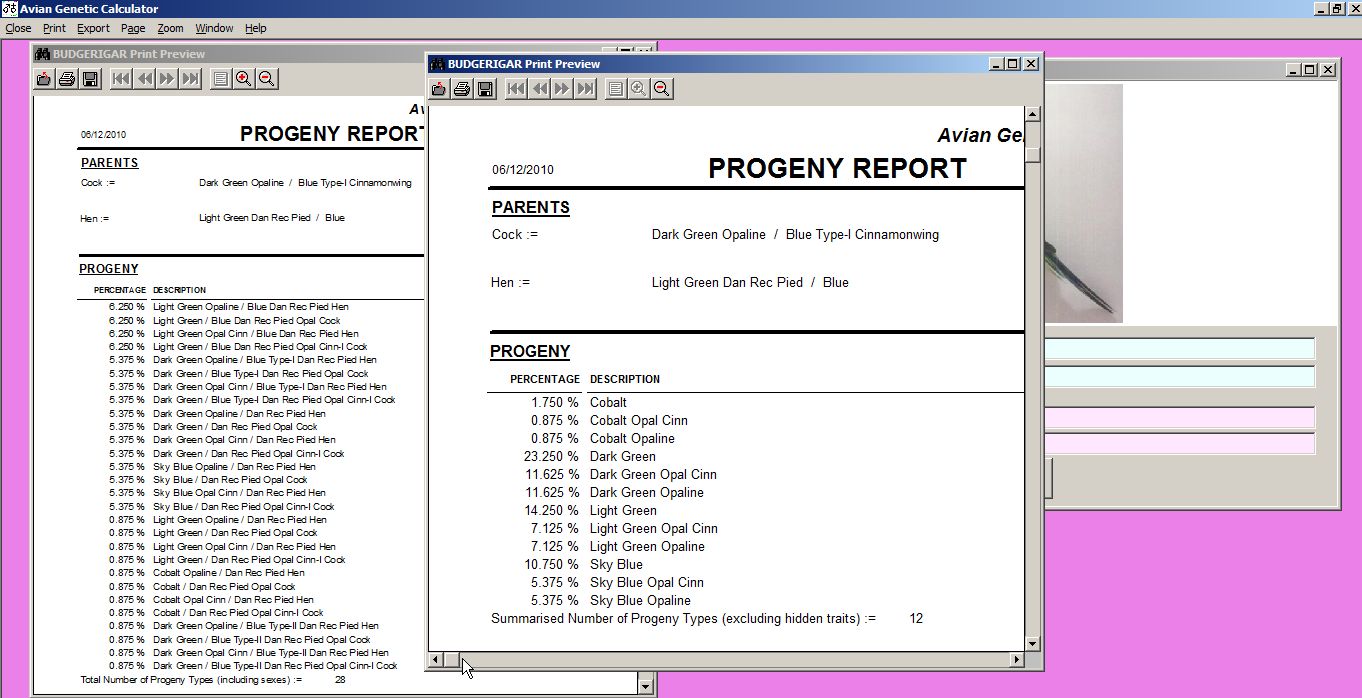
Task: Zoom out icon in background preview window
Action: (x=266, y=79)
